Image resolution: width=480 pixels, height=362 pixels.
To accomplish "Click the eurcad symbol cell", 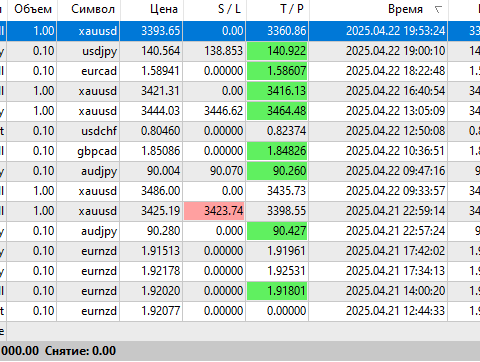I will (99, 71).
